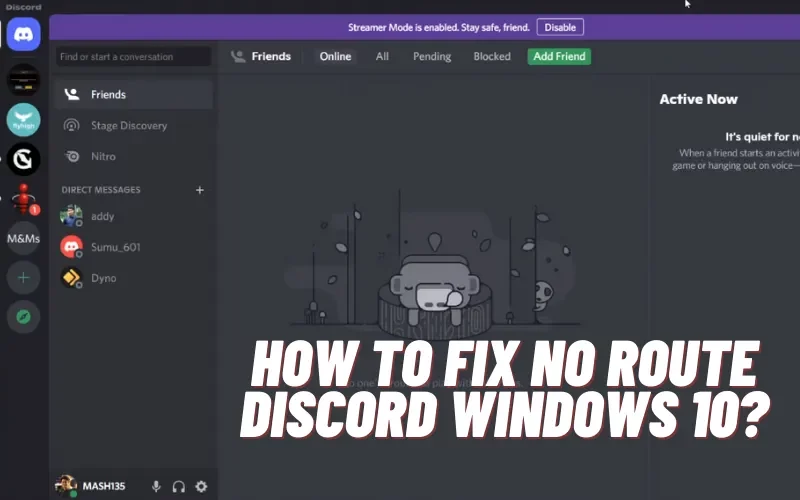Click the DIRECT MESSAGES header
This screenshot has height=500, width=800.
click(x=101, y=190)
